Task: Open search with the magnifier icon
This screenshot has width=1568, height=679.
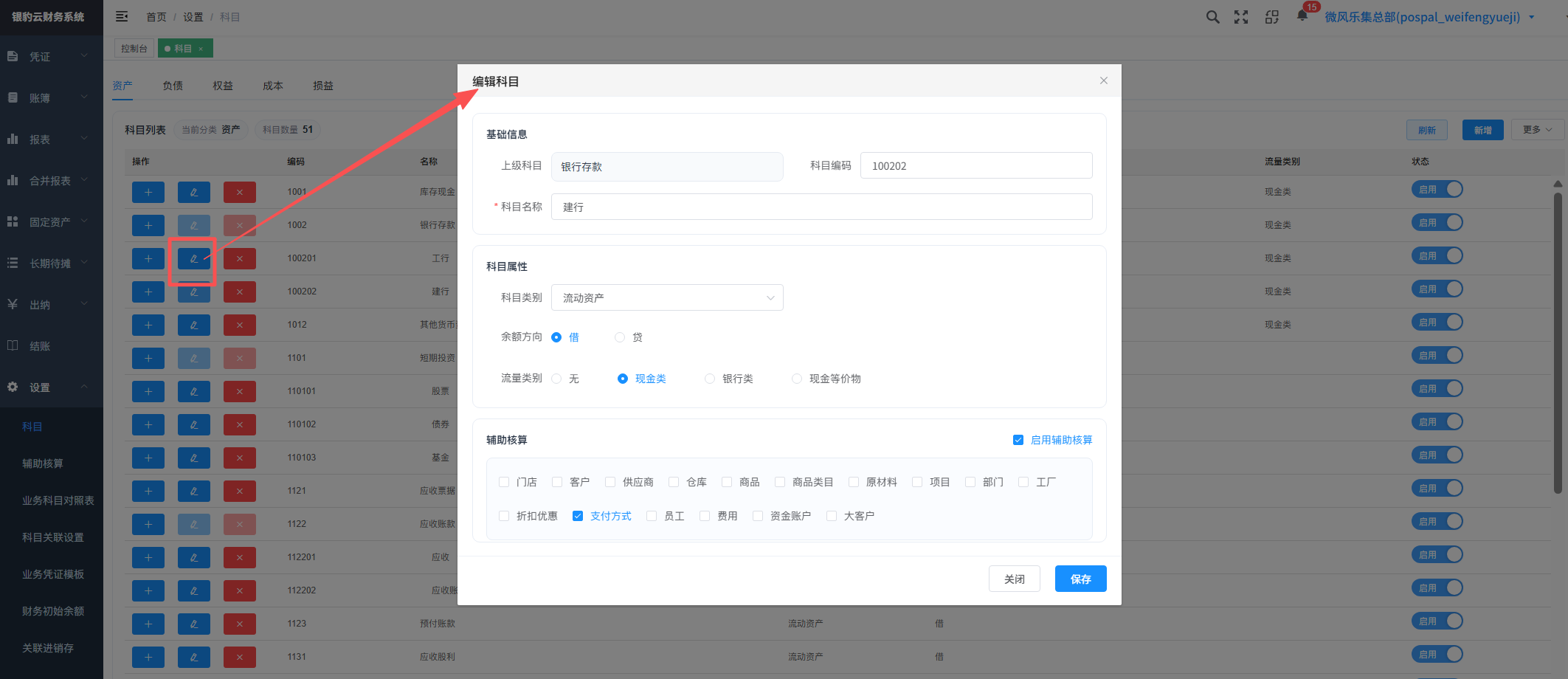Action: pyautogui.click(x=1212, y=17)
